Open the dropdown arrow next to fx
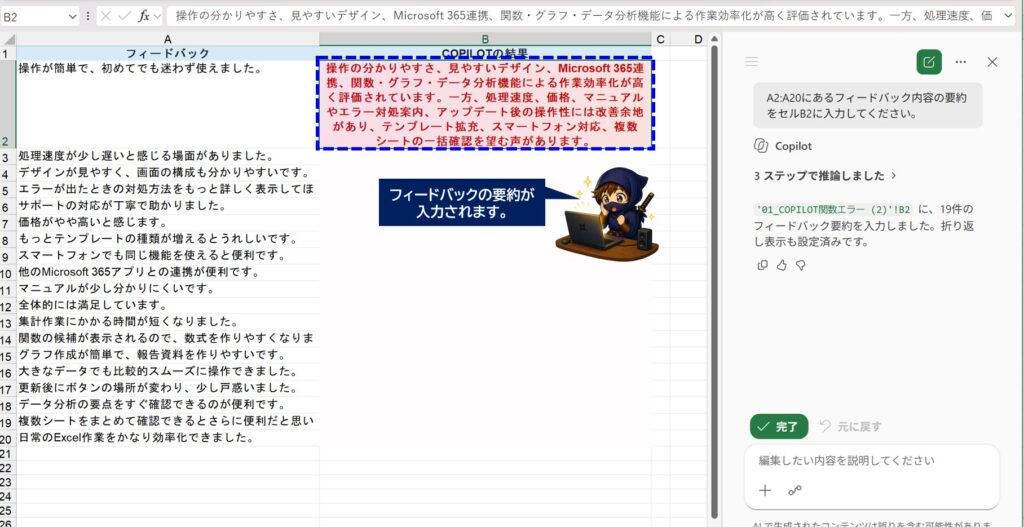 (157, 16)
